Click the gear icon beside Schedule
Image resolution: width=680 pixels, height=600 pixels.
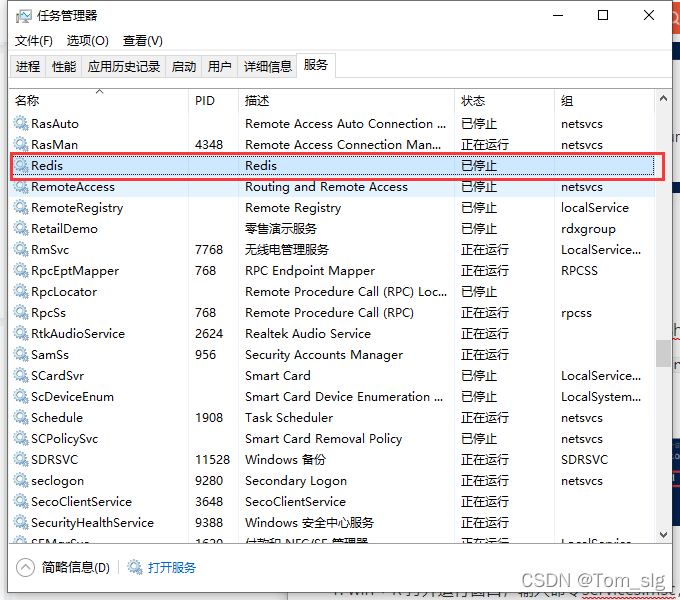pos(21,418)
